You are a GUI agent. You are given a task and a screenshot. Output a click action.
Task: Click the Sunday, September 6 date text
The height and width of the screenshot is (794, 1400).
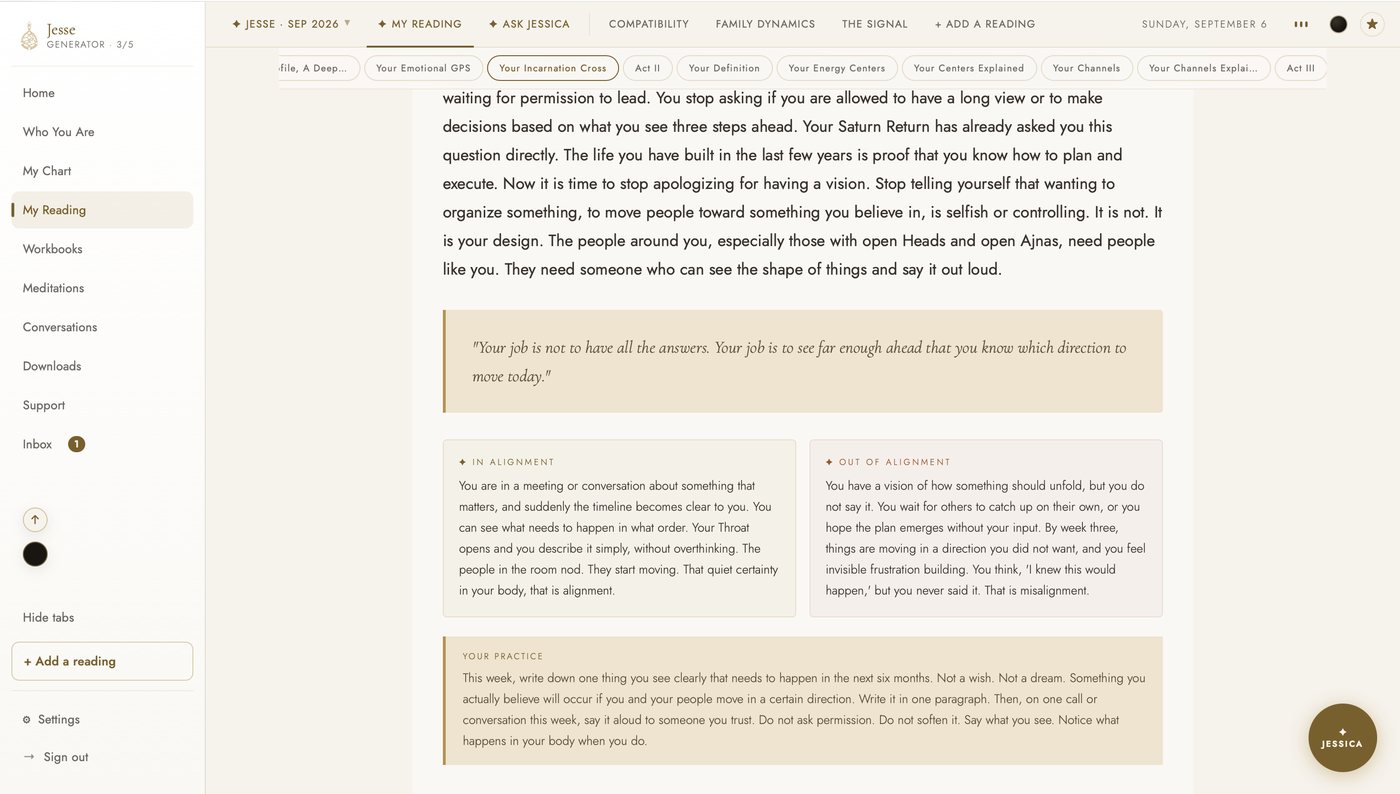(x=1204, y=24)
